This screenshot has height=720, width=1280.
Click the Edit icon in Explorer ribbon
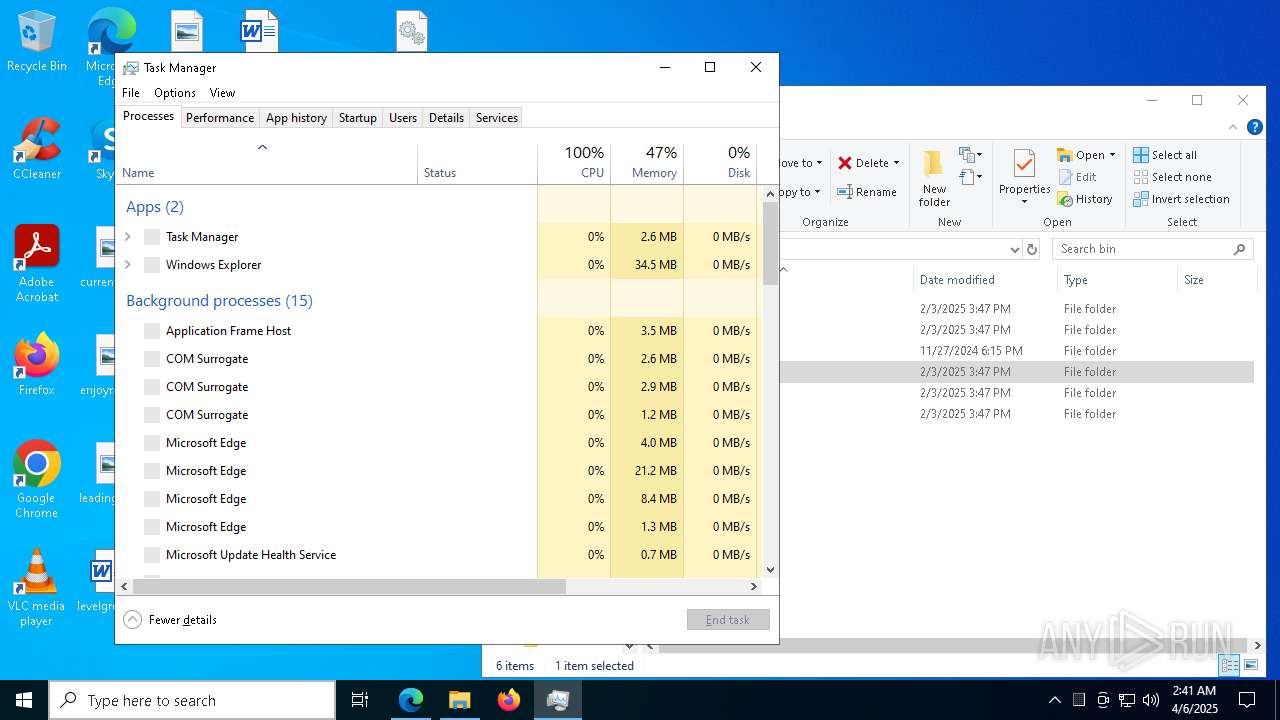pos(1065,177)
